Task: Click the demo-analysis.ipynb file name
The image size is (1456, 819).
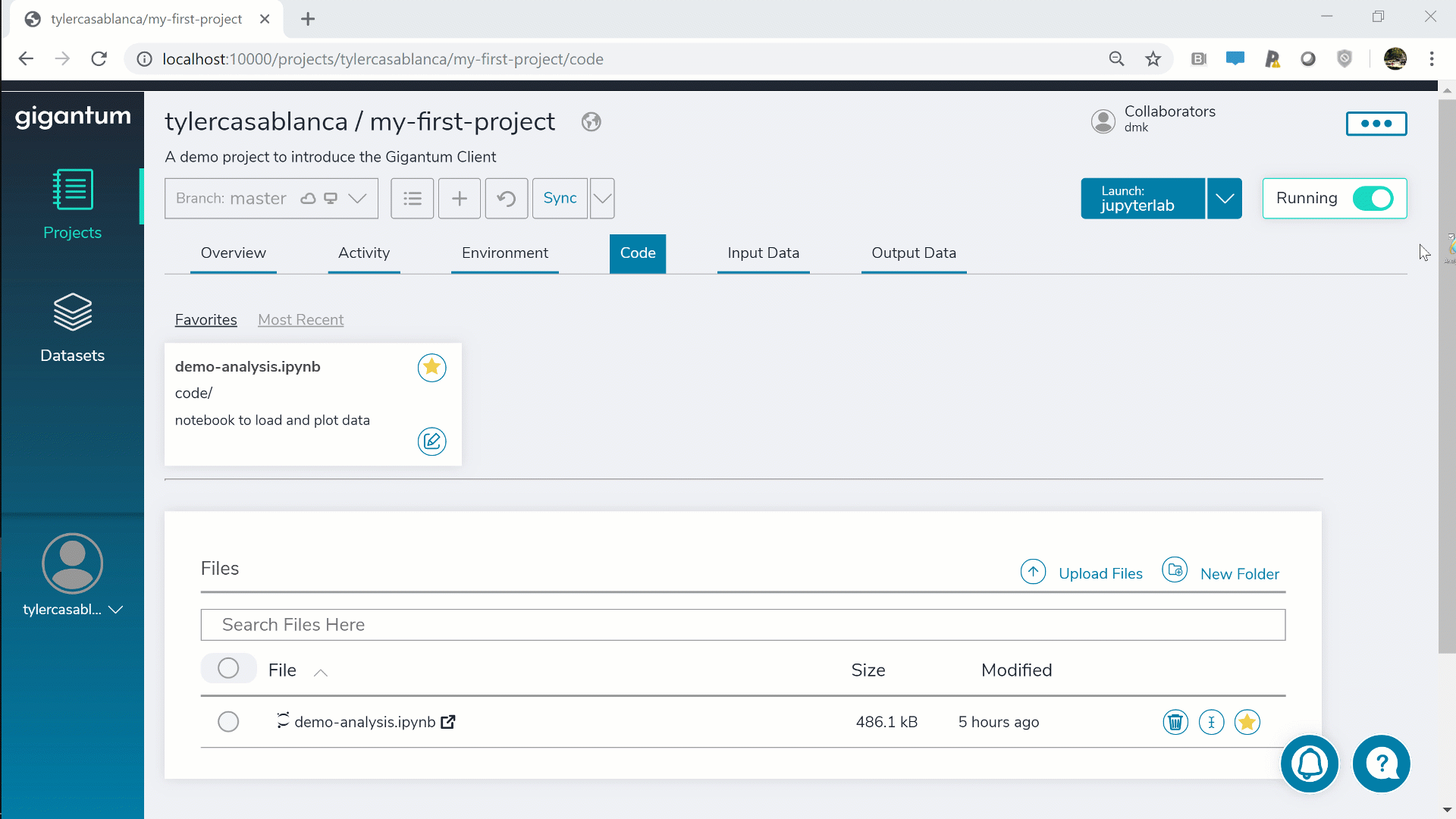Action: [365, 722]
